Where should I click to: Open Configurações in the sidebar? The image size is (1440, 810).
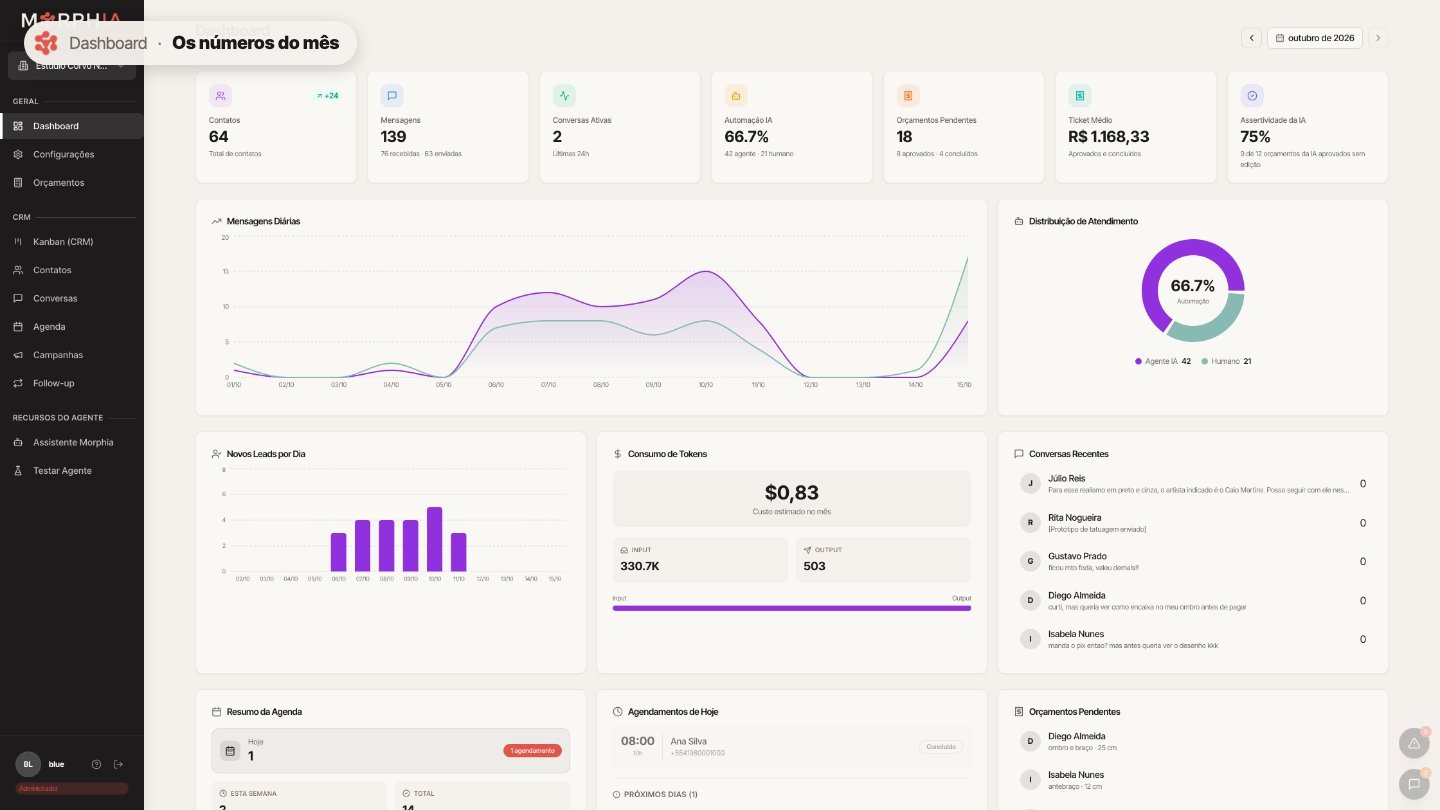click(71, 154)
